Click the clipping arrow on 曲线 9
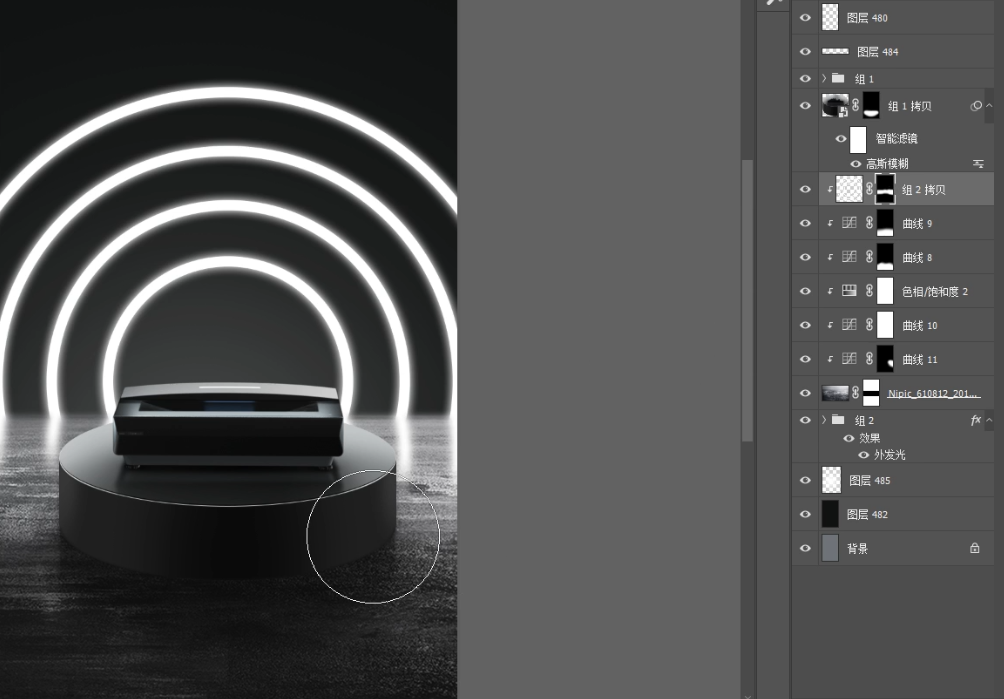 [x=830, y=223]
